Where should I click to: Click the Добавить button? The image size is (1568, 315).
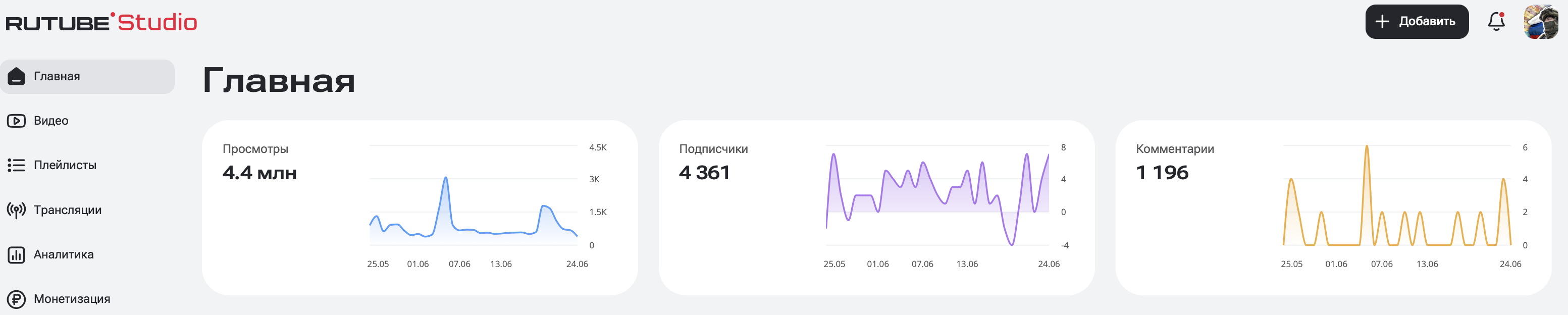click(1417, 22)
